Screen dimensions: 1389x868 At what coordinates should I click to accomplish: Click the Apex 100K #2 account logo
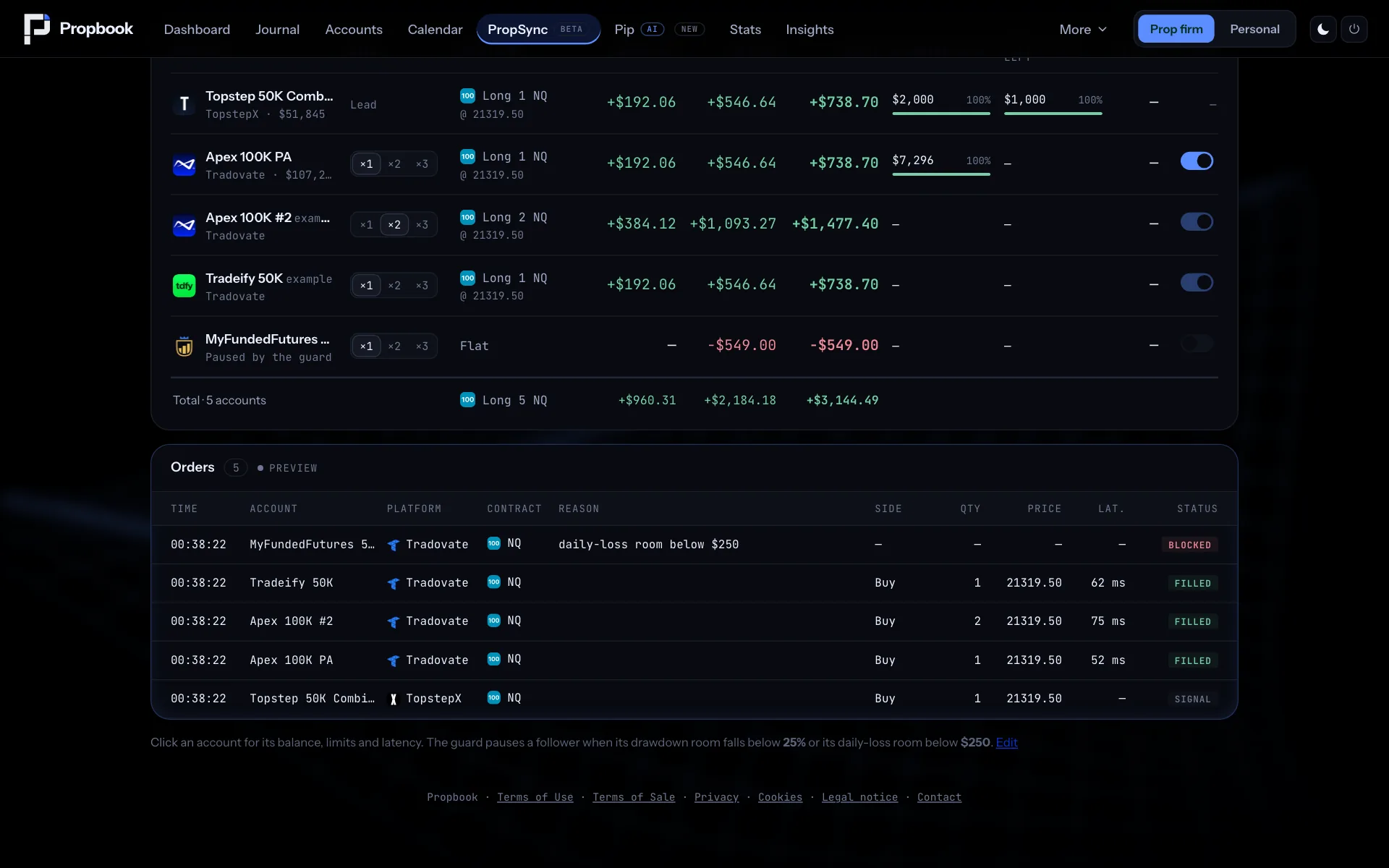184,226
